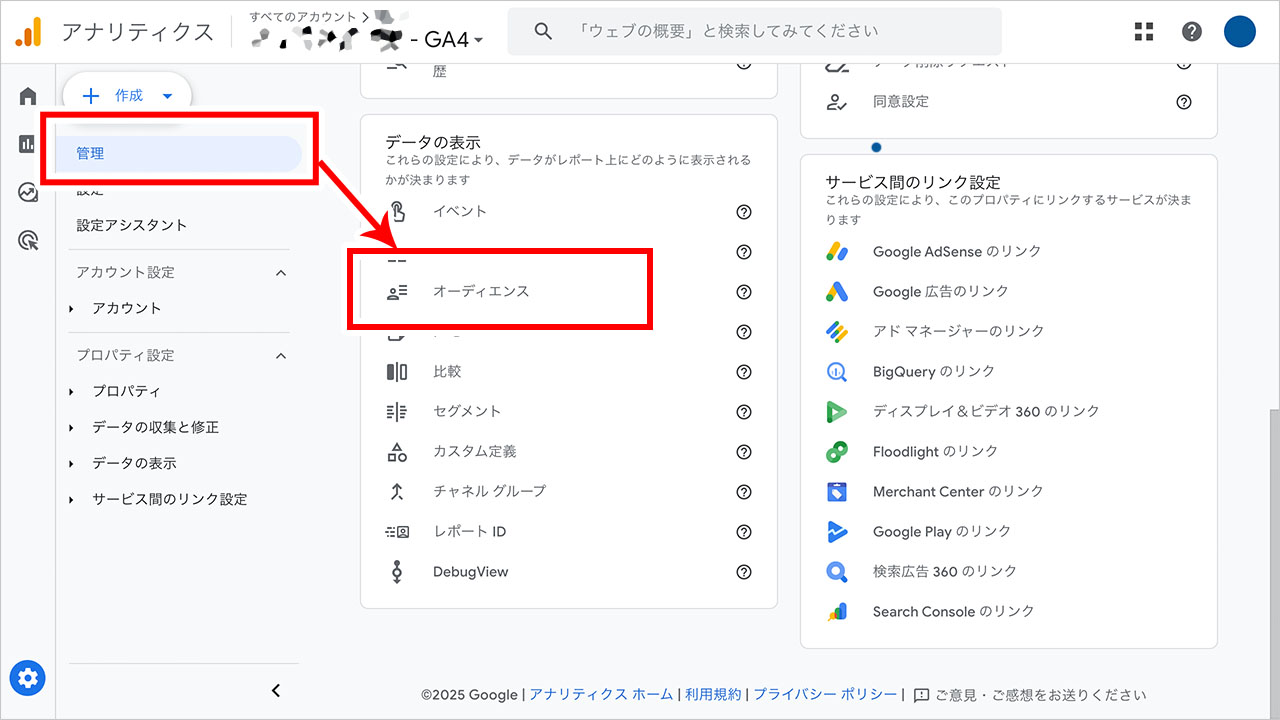Viewport: 1280px width, 720px height.
Task: Open BigQuery のリンク
Action: tap(934, 372)
